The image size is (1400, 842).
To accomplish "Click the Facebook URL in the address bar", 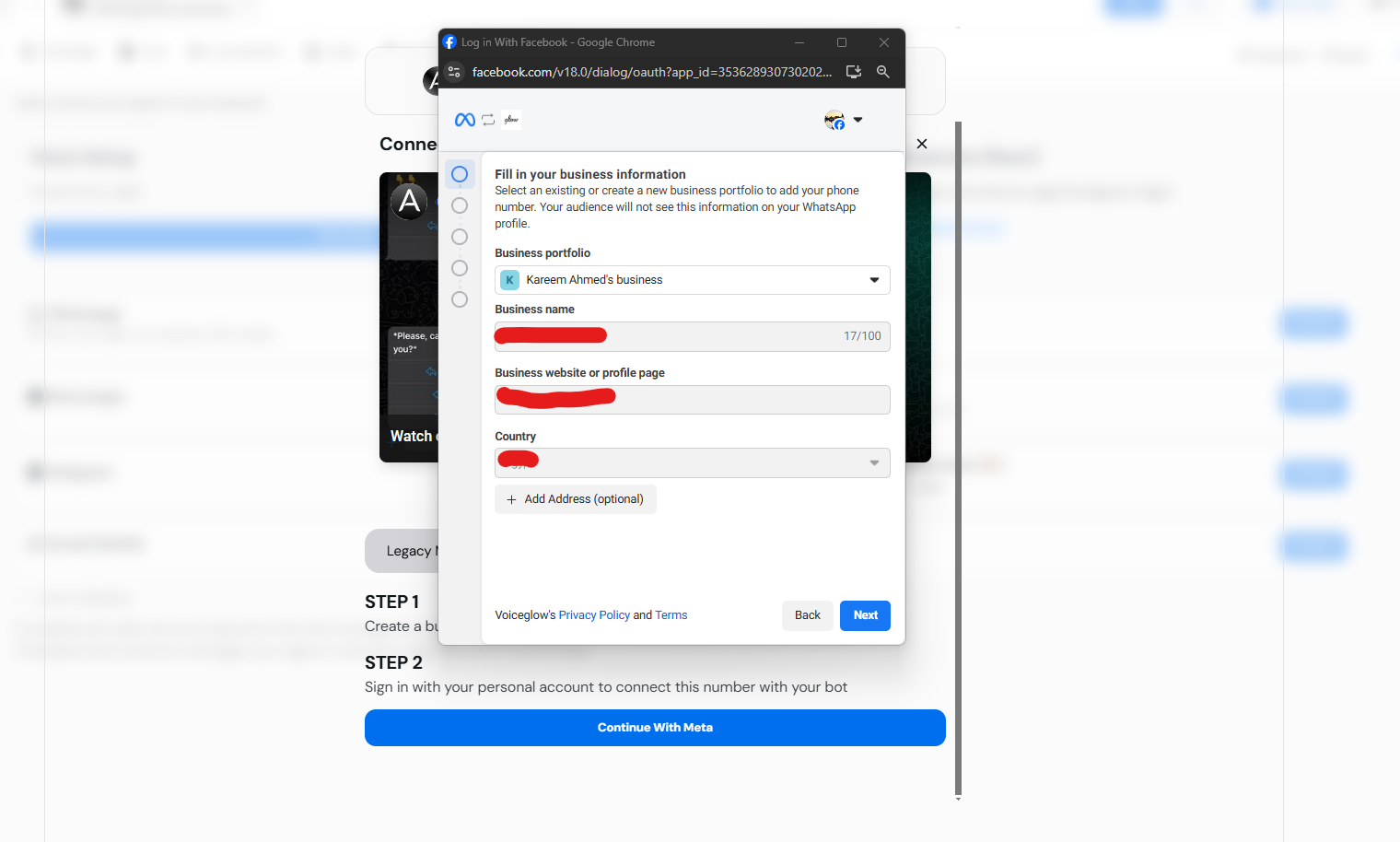I will 652,72.
